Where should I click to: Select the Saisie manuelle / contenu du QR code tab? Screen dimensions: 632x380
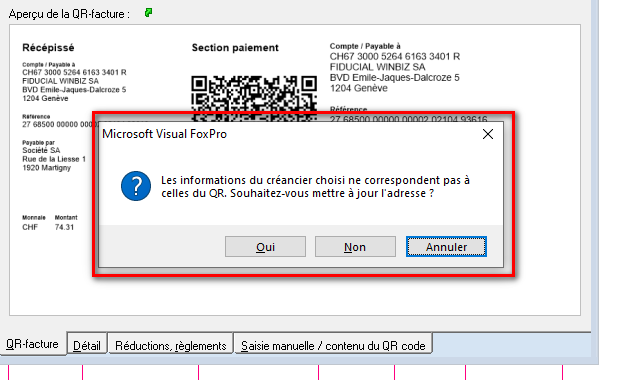coord(333,345)
